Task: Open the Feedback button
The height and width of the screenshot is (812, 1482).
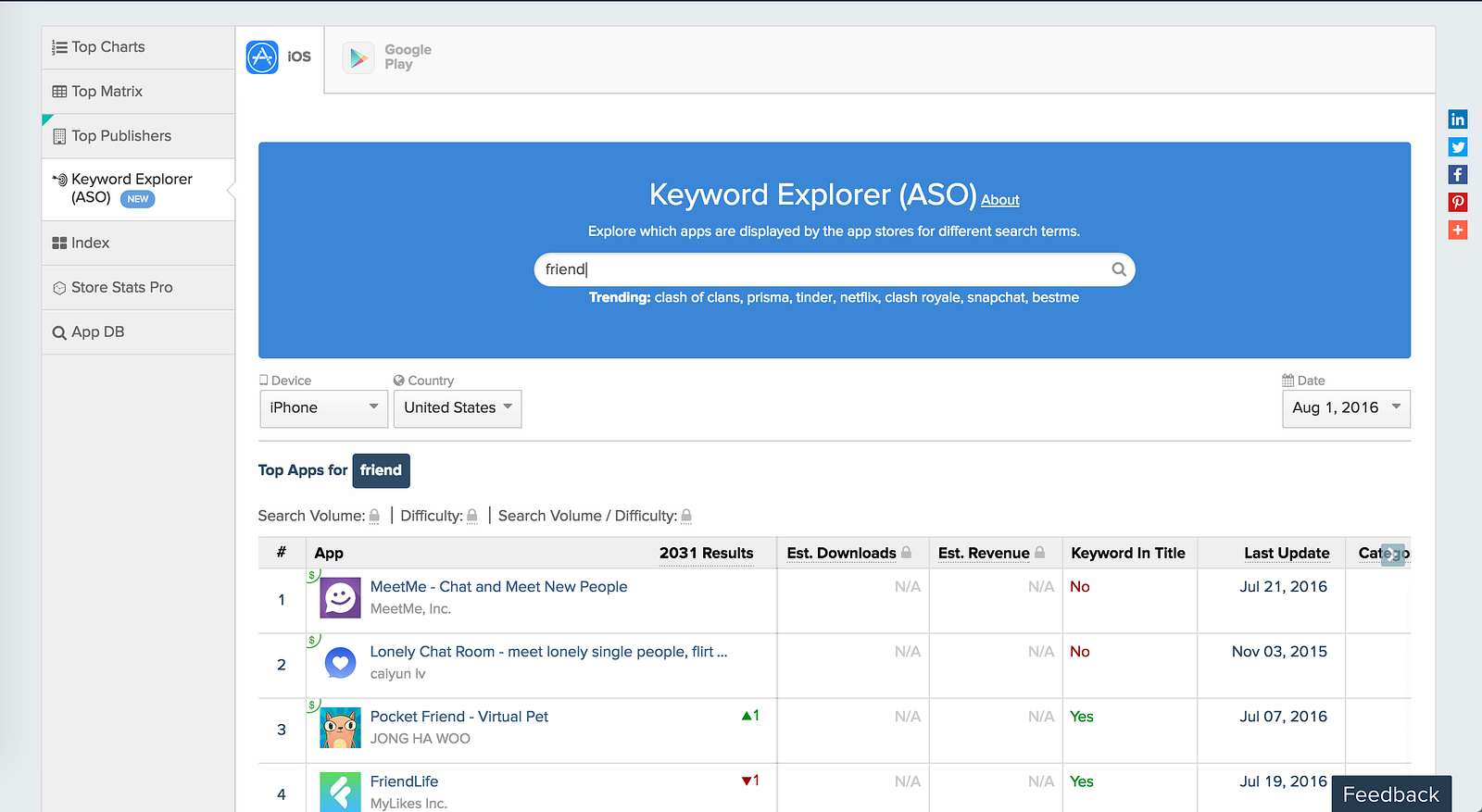Action: [1391, 794]
